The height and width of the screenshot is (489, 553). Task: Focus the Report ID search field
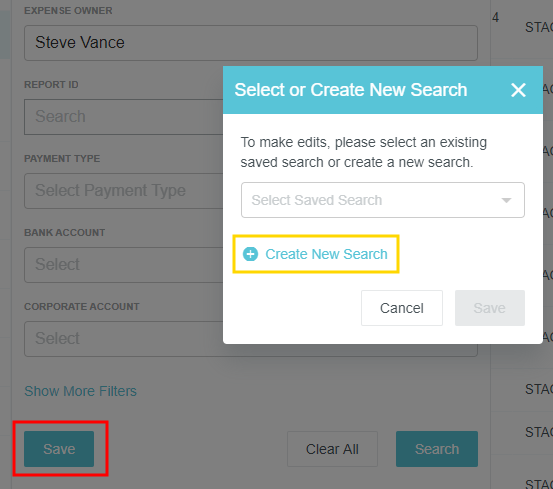tap(123, 117)
